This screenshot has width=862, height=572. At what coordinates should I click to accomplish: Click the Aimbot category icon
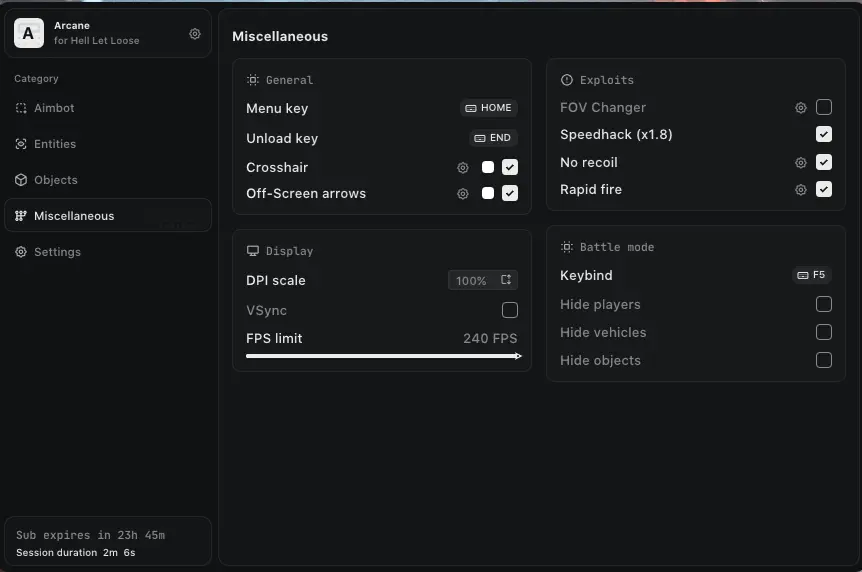point(21,108)
